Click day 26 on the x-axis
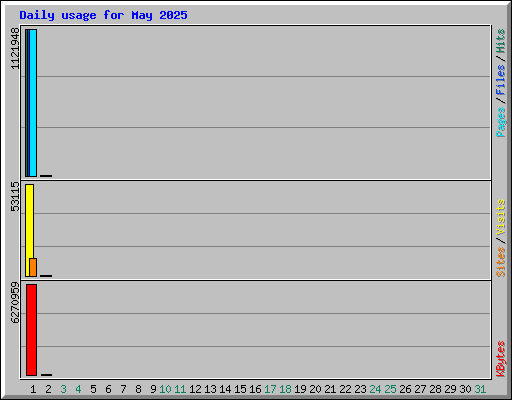Viewport: 512px width, 400px height. [x=405, y=389]
